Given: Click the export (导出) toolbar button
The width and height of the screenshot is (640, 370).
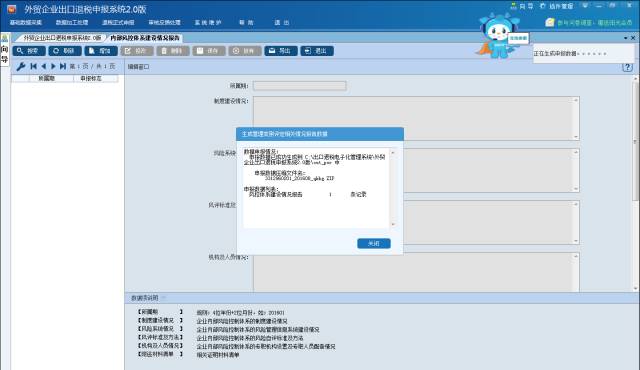Looking at the screenshot, I should [x=281, y=51].
